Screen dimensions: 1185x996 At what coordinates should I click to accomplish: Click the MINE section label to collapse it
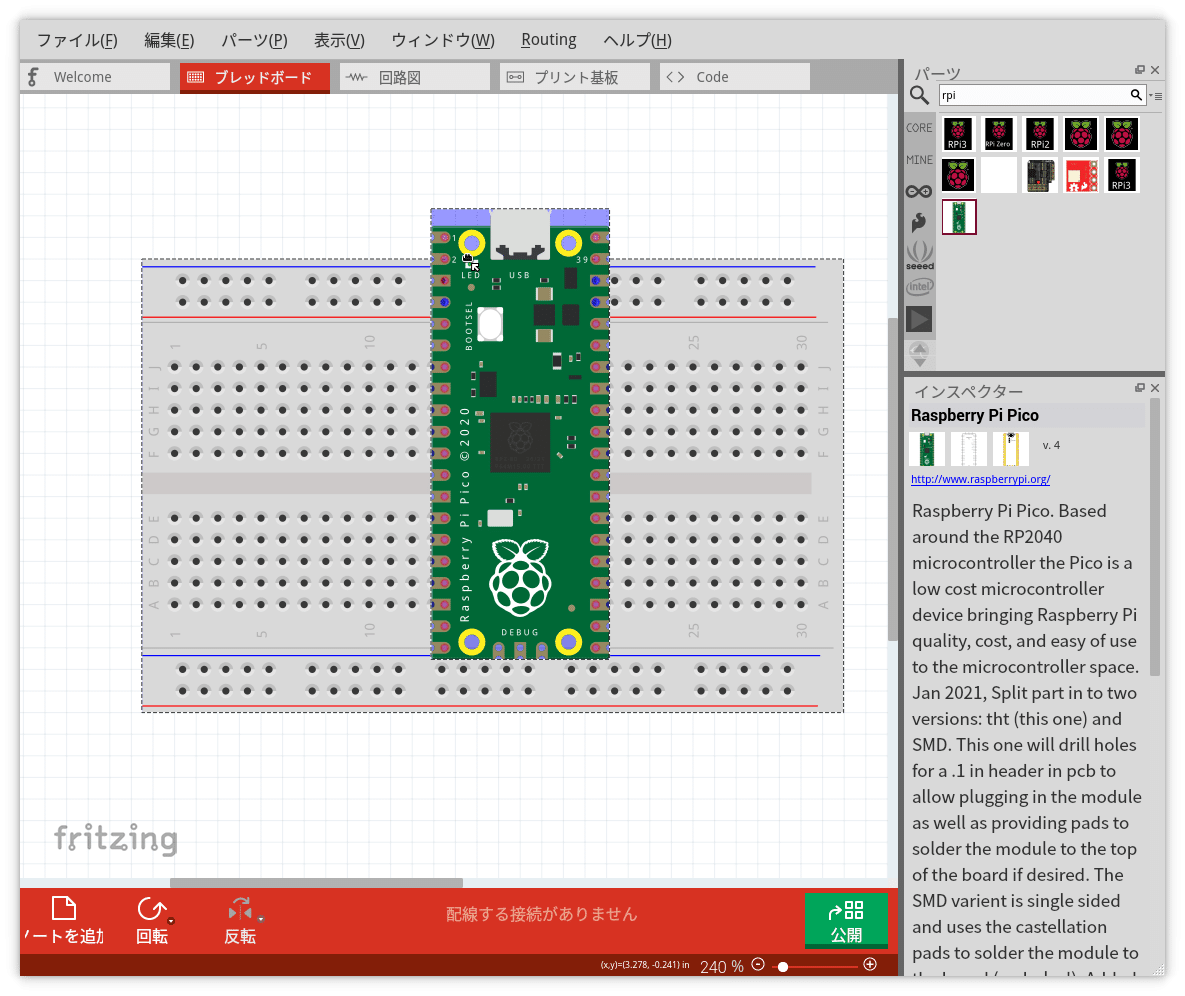click(919, 160)
